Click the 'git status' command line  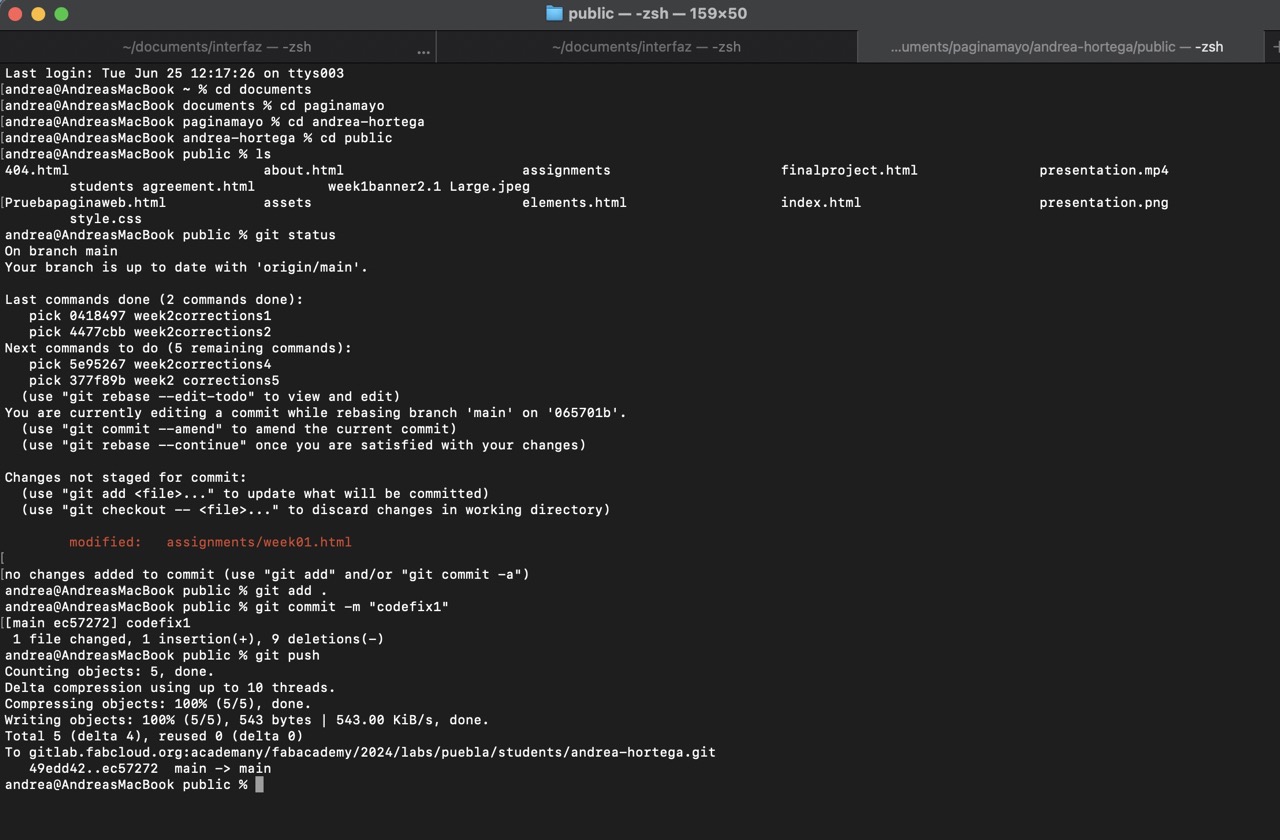[x=170, y=235]
